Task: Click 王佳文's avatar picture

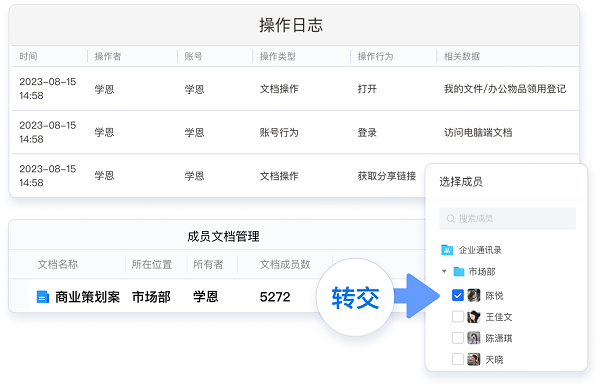Action: coord(474,316)
